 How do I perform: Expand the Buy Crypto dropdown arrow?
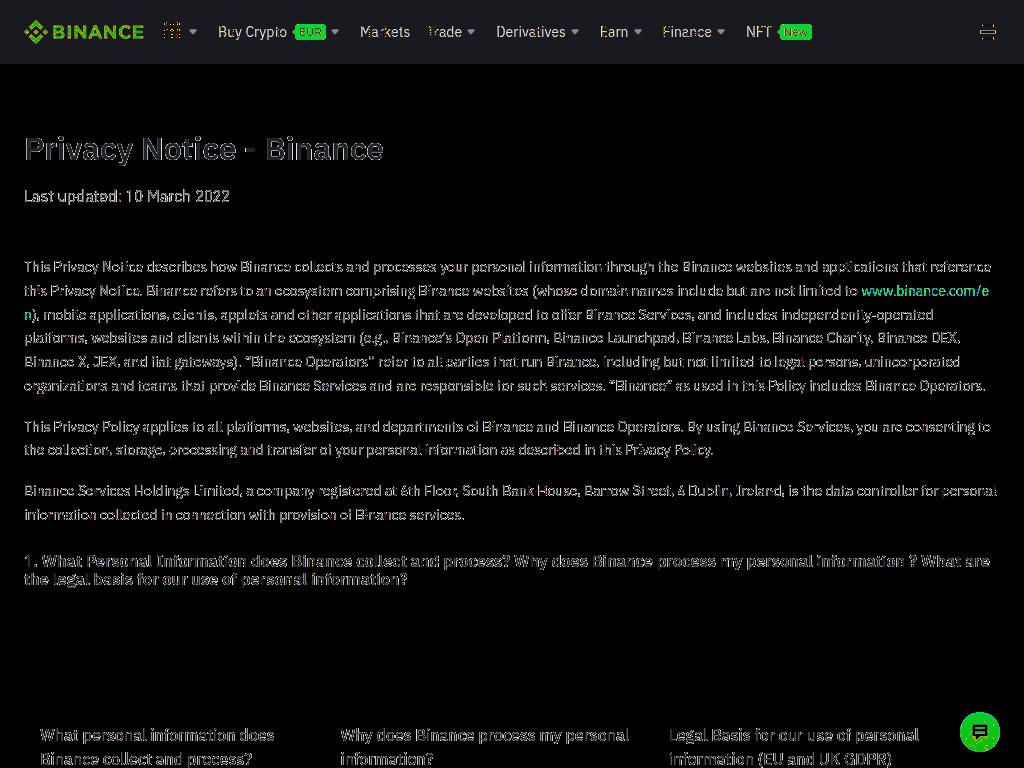(335, 31)
